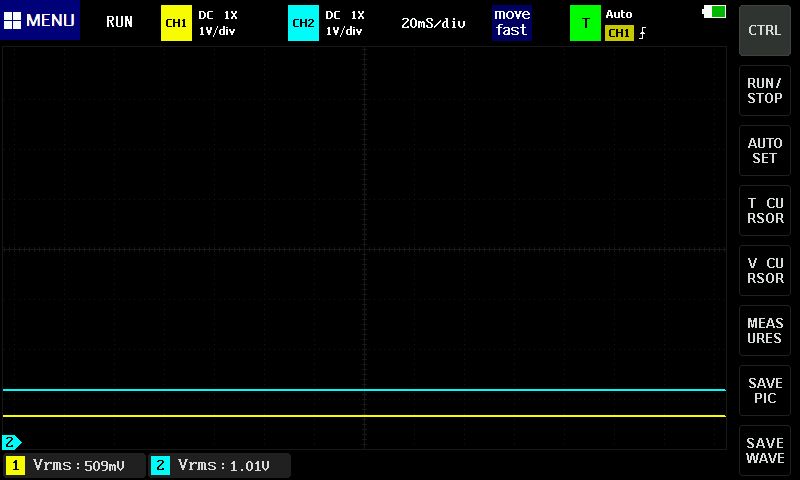Screen dimensions: 800x480
Task: Open the 20mS/div timebase setting
Action: tap(433, 22)
